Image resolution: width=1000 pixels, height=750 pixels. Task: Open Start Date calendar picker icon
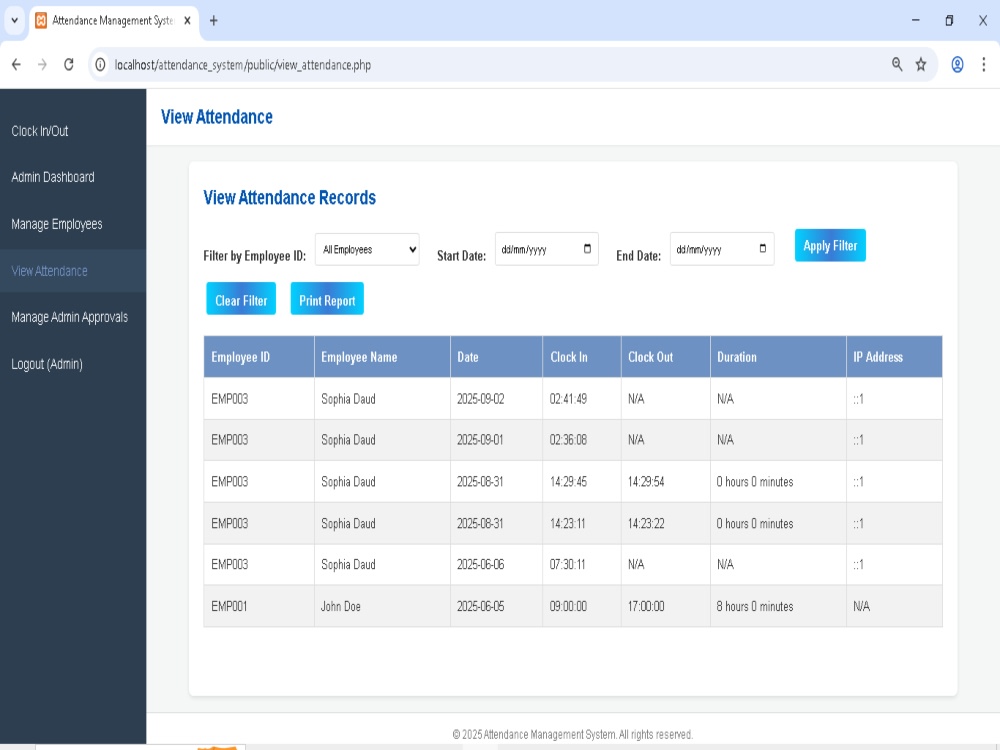(587, 249)
